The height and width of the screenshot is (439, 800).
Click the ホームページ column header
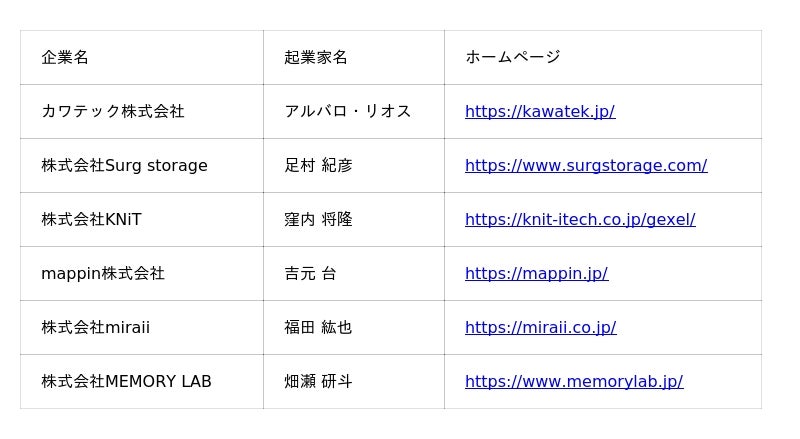click(513, 57)
